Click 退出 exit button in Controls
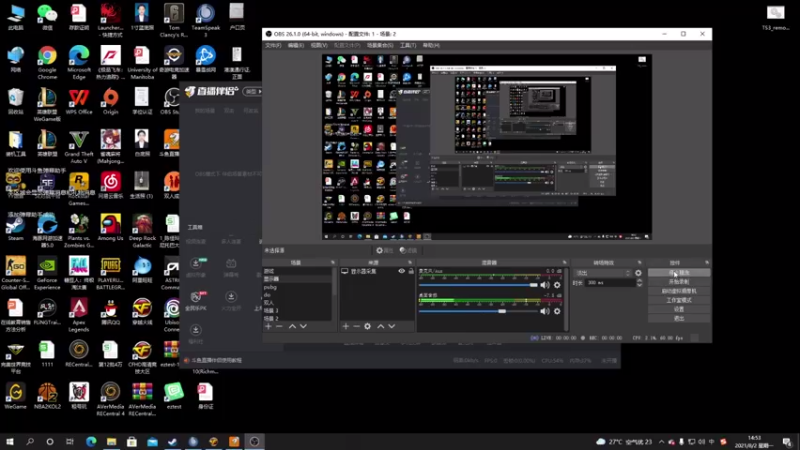The width and height of the screenshot is (800, 450). click(679, 319)
